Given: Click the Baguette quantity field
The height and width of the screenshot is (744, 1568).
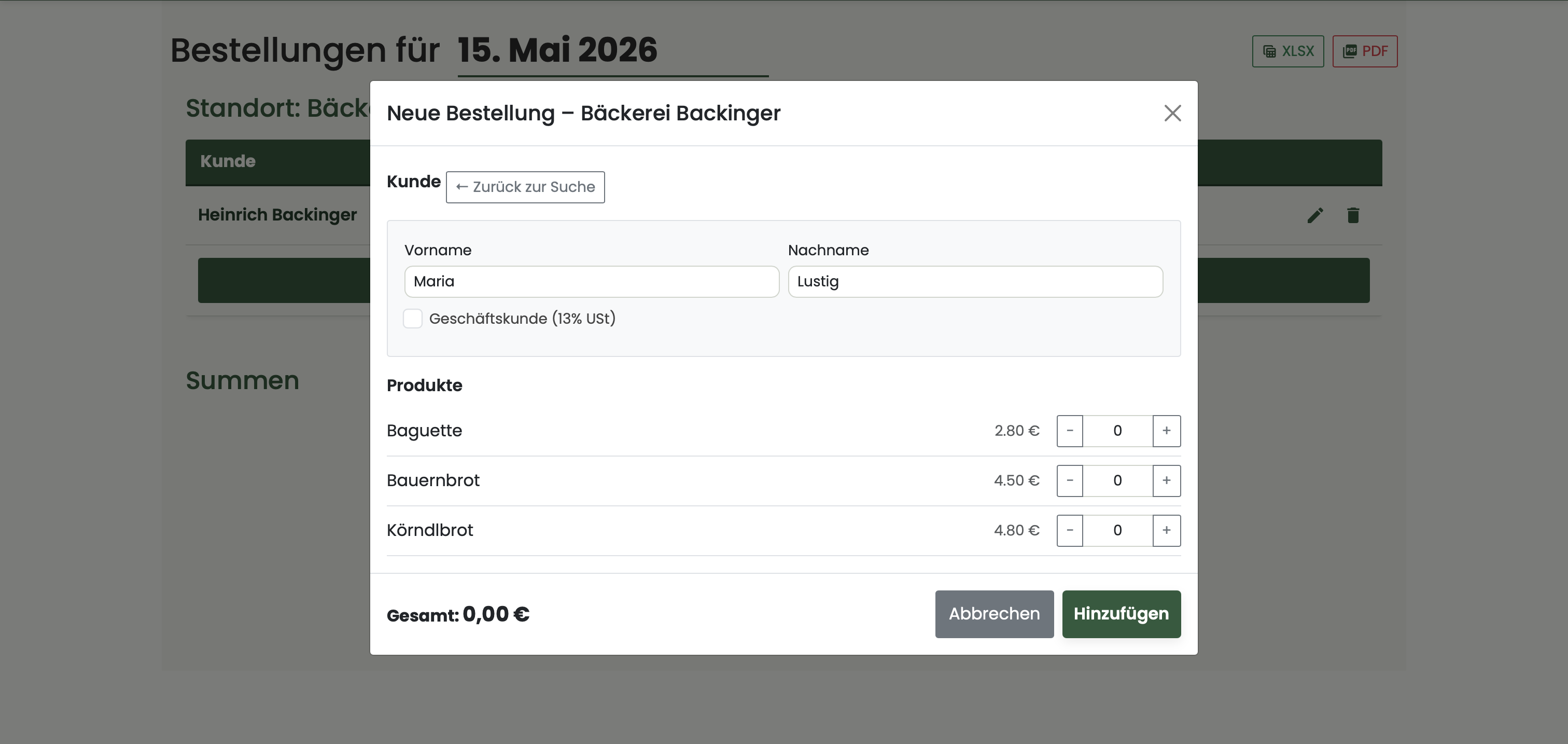Looking at the screenshot, I should 1117,431.
